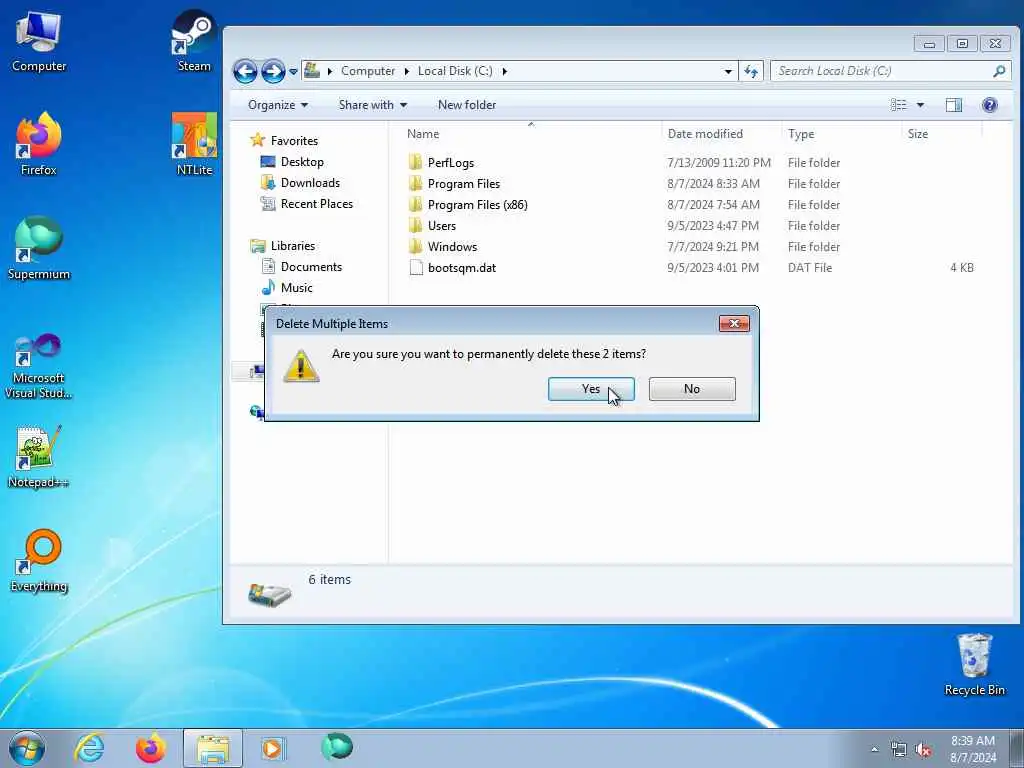Open Desktop in the navigation pane
1024x768 pixels.
[302, 162]
